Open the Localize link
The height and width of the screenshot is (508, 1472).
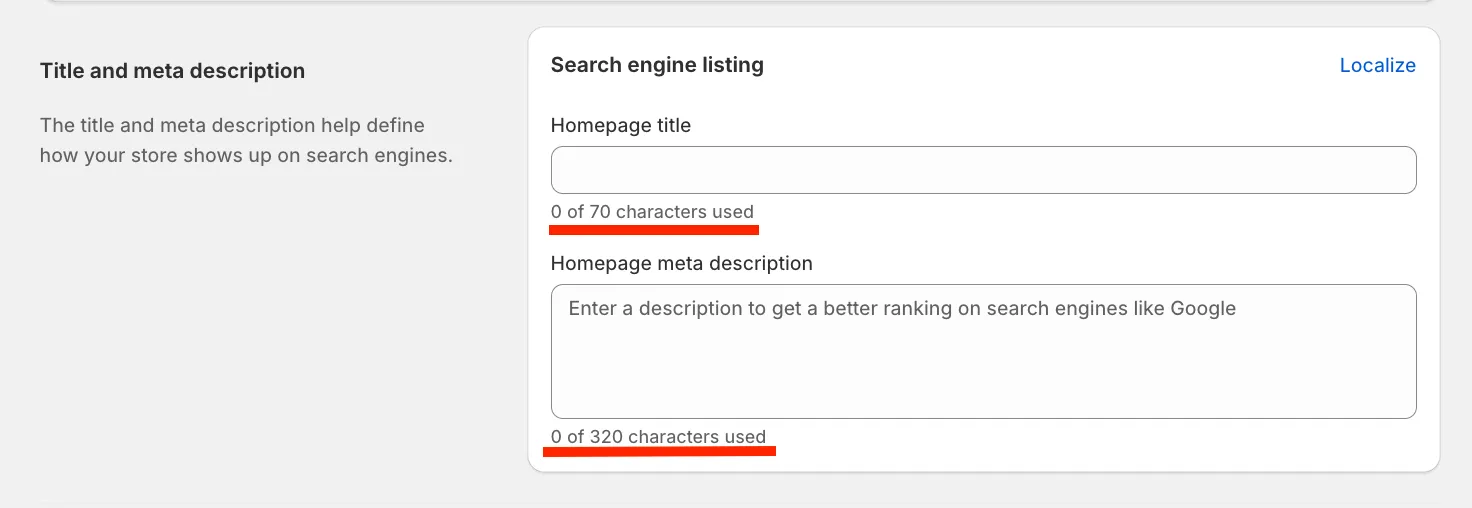pyautogui.click(x=1377, y=65)
